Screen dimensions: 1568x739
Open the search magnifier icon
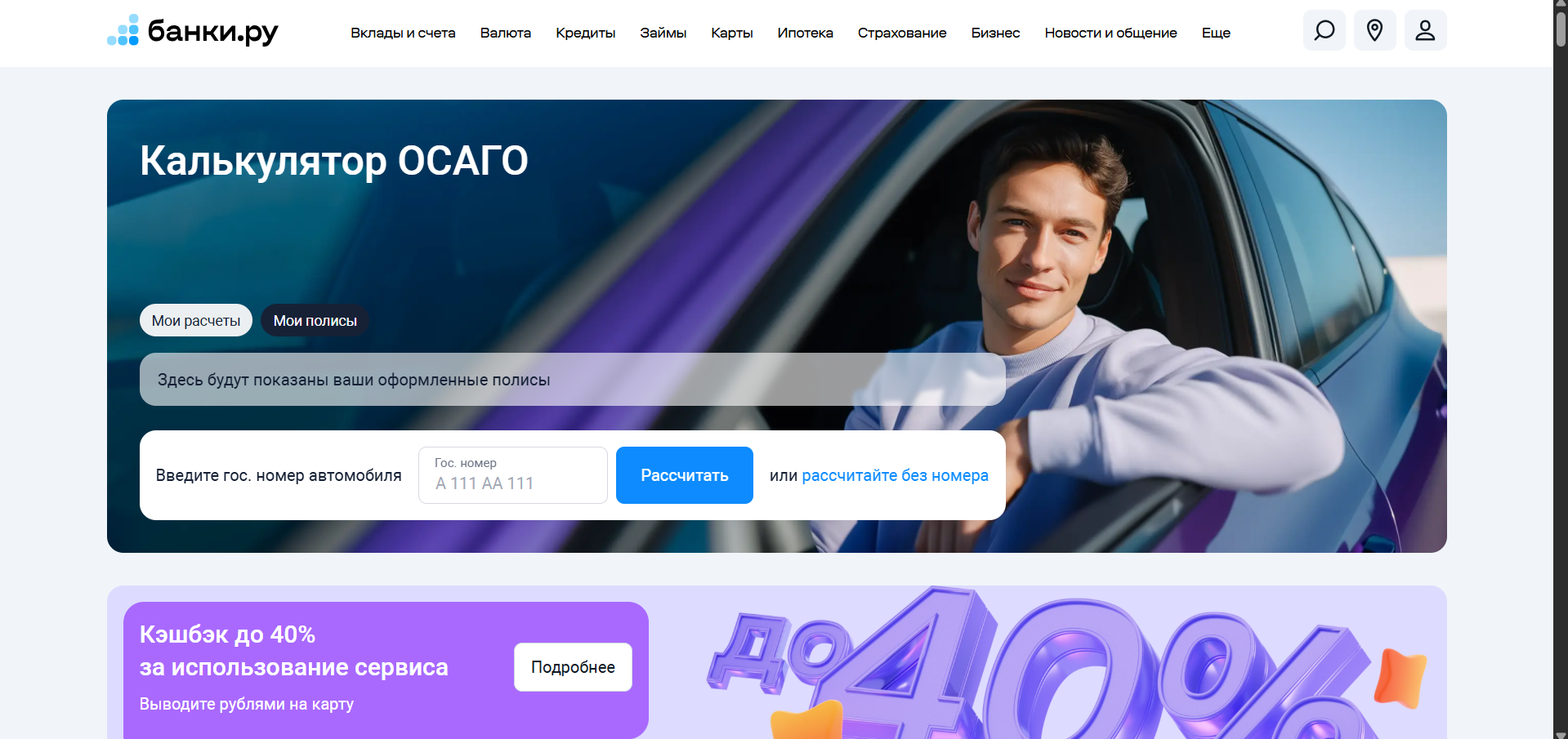tap(1324, 31)
